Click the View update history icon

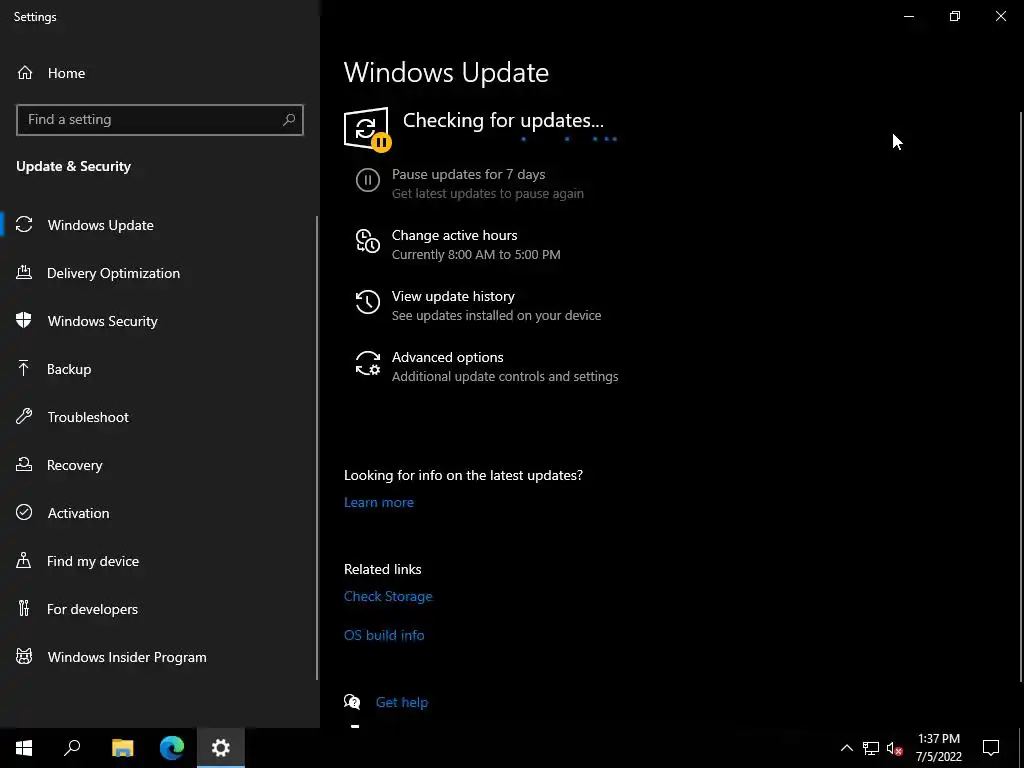[368, 302]
